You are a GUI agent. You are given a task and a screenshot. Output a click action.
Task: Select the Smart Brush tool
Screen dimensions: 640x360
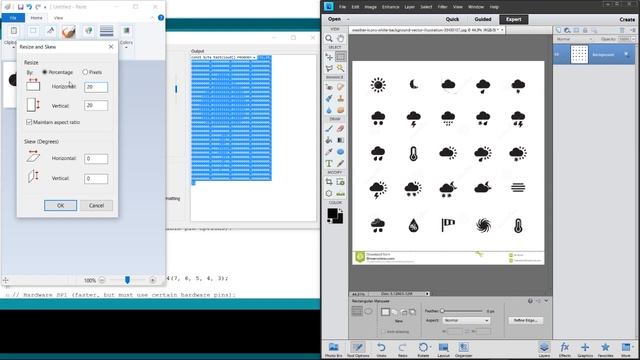coord(329,98)
